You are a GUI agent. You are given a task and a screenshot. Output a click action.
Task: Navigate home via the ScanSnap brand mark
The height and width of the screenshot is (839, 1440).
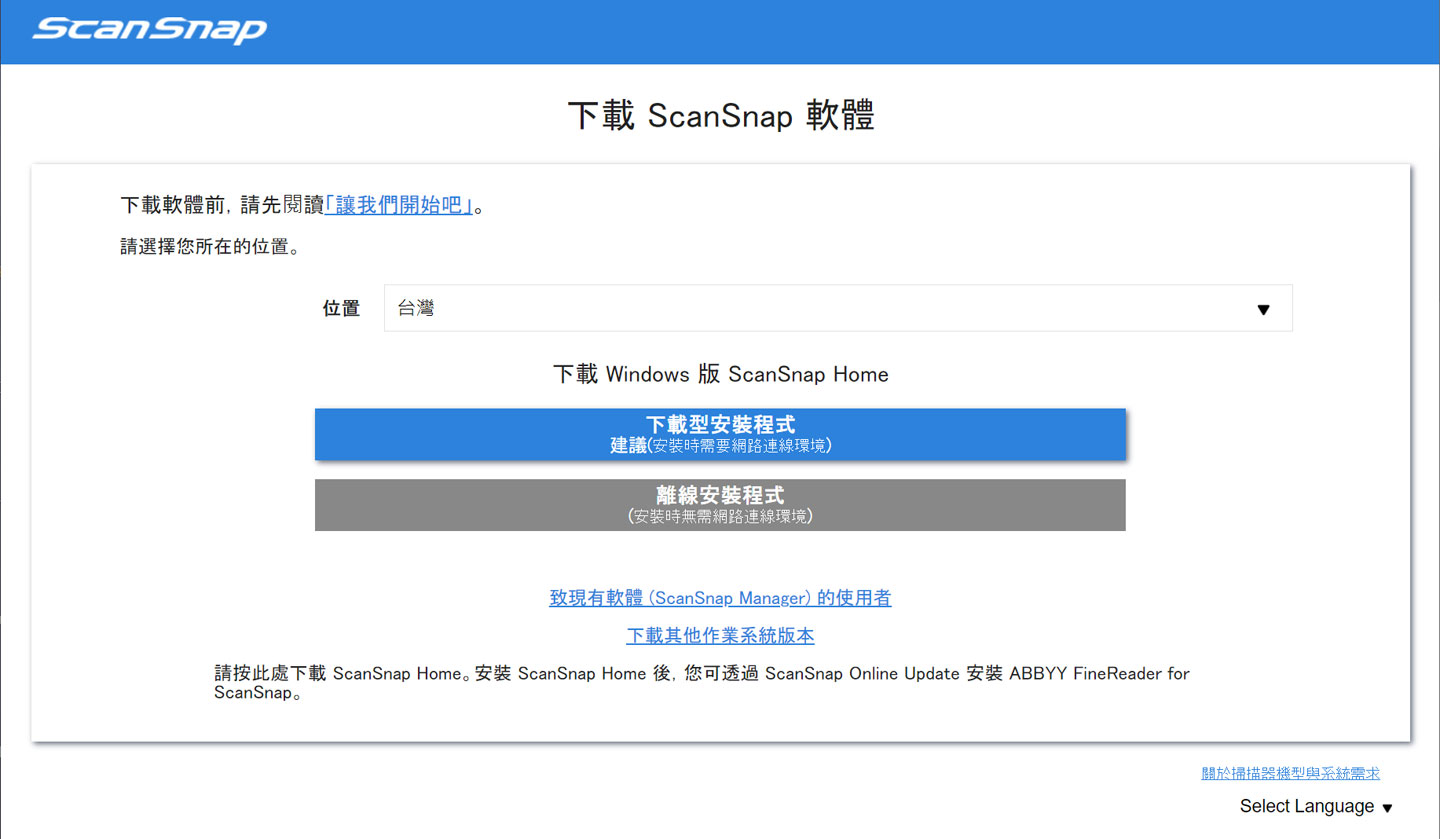coord(148,30)
